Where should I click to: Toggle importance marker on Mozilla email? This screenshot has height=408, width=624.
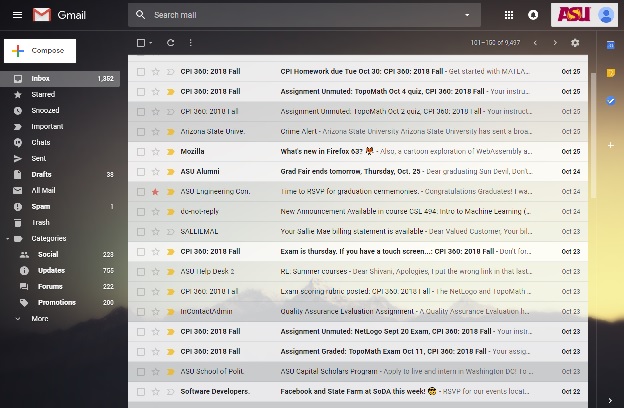click(170, 152)
